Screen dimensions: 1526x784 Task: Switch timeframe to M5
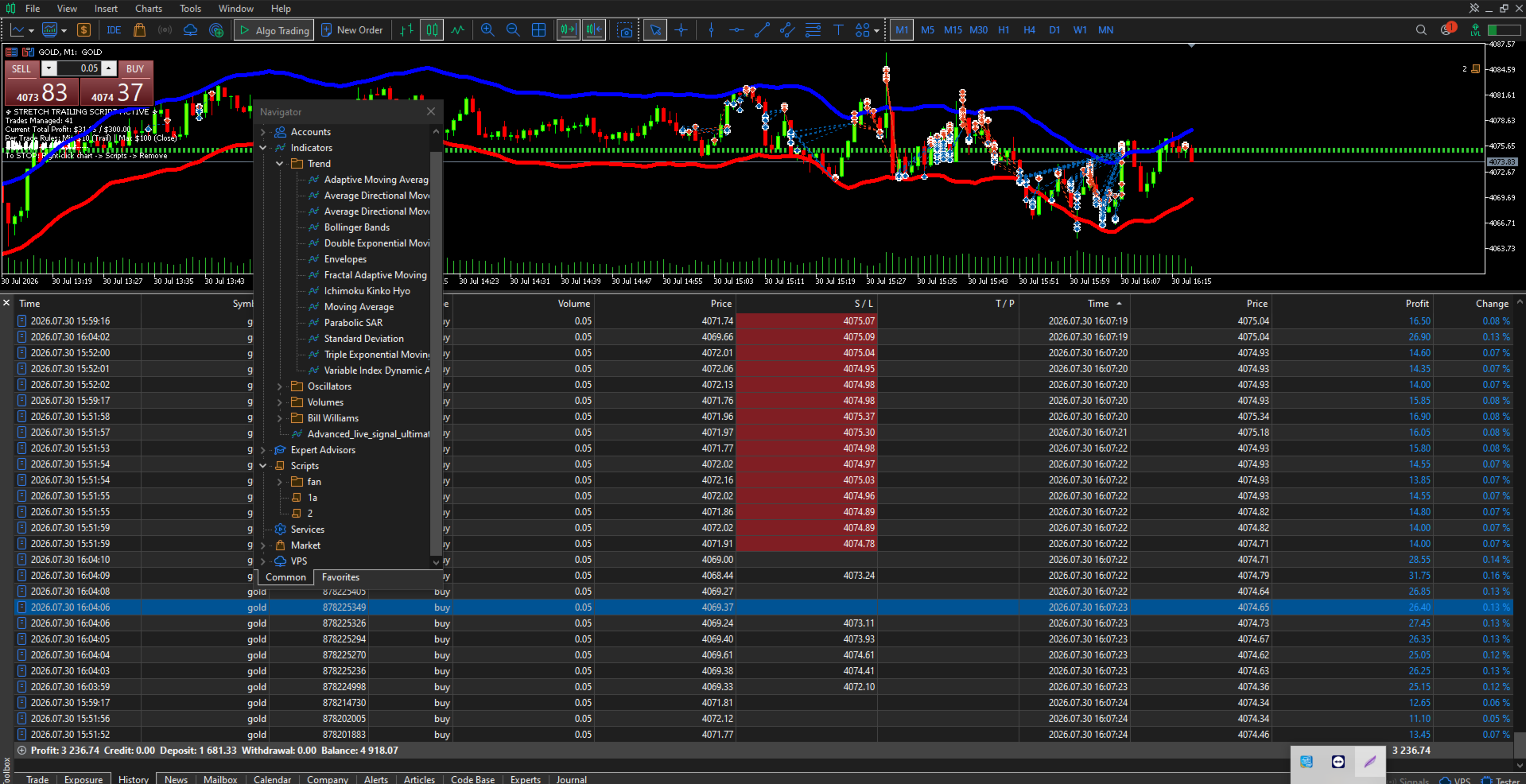(x=927, y=30)
